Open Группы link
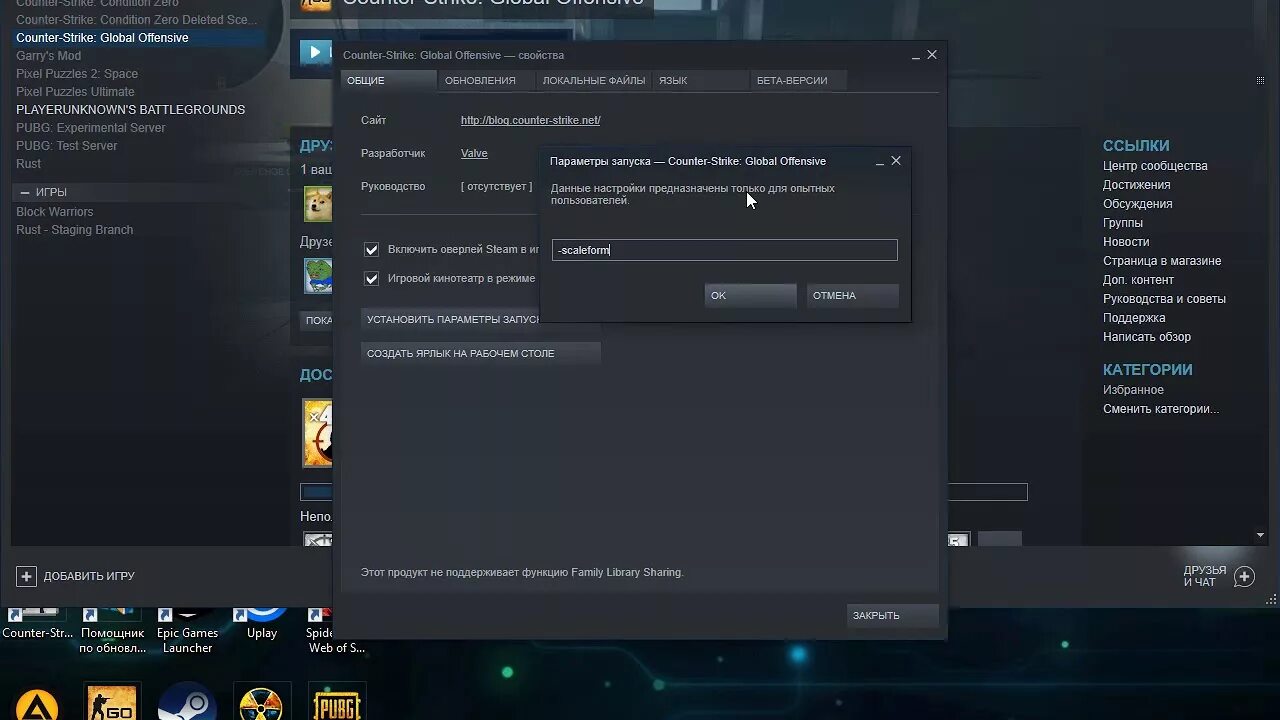 click(1123, 223)
